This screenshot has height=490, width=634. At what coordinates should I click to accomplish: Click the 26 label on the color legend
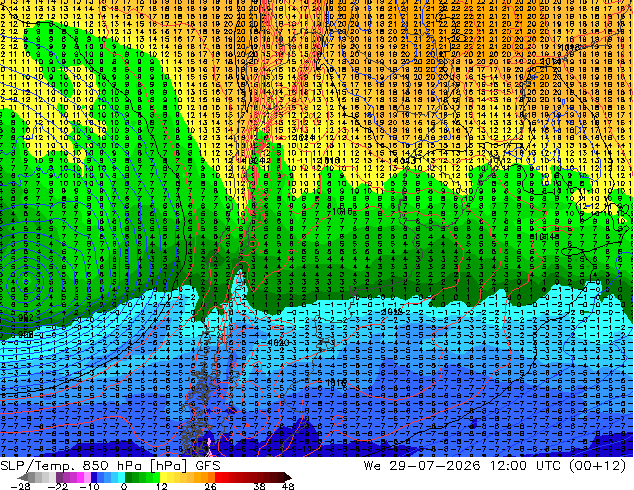coord(210,486)
